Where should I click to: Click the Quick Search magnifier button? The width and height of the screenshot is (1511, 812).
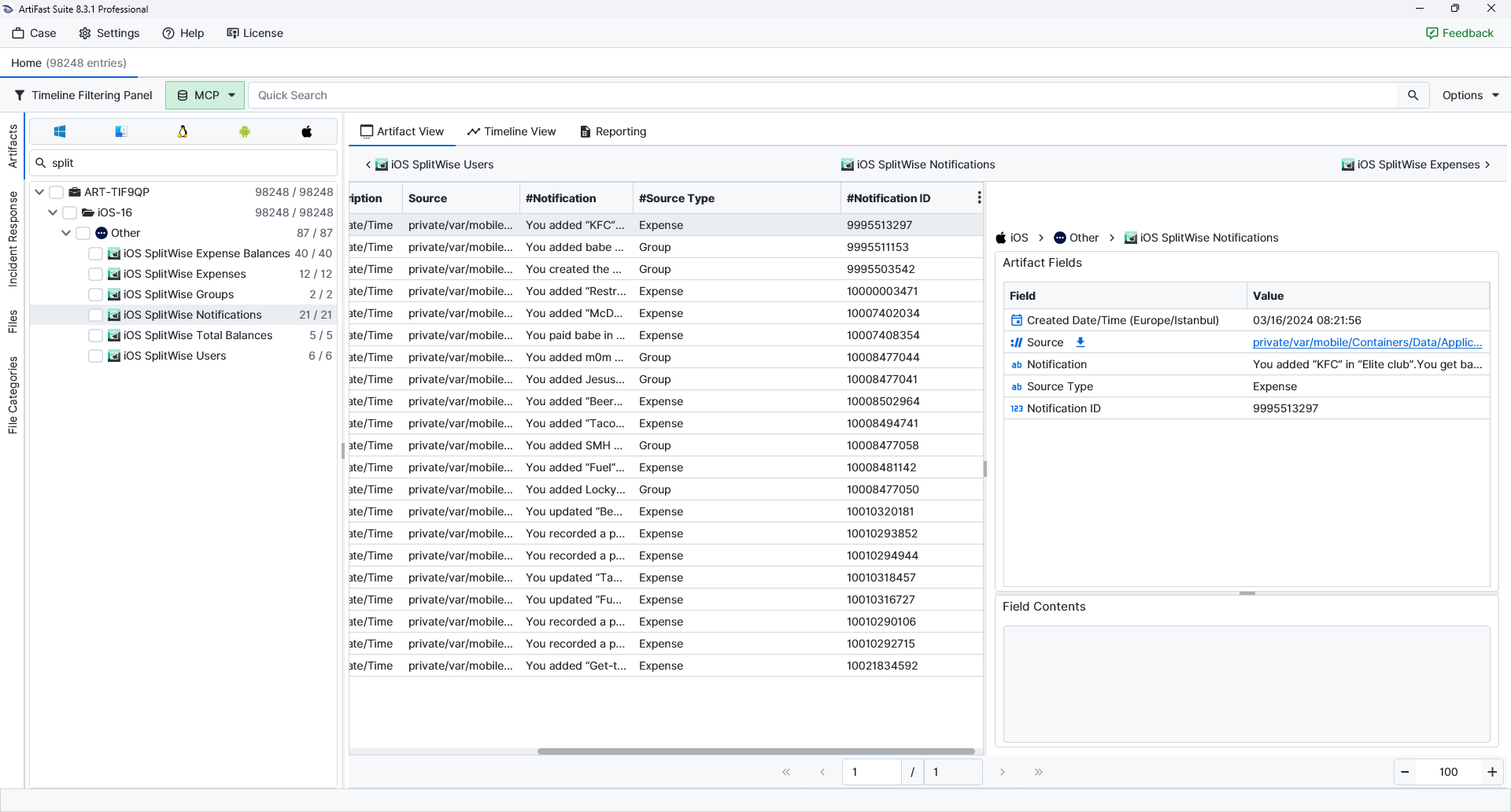[1413, 95]
